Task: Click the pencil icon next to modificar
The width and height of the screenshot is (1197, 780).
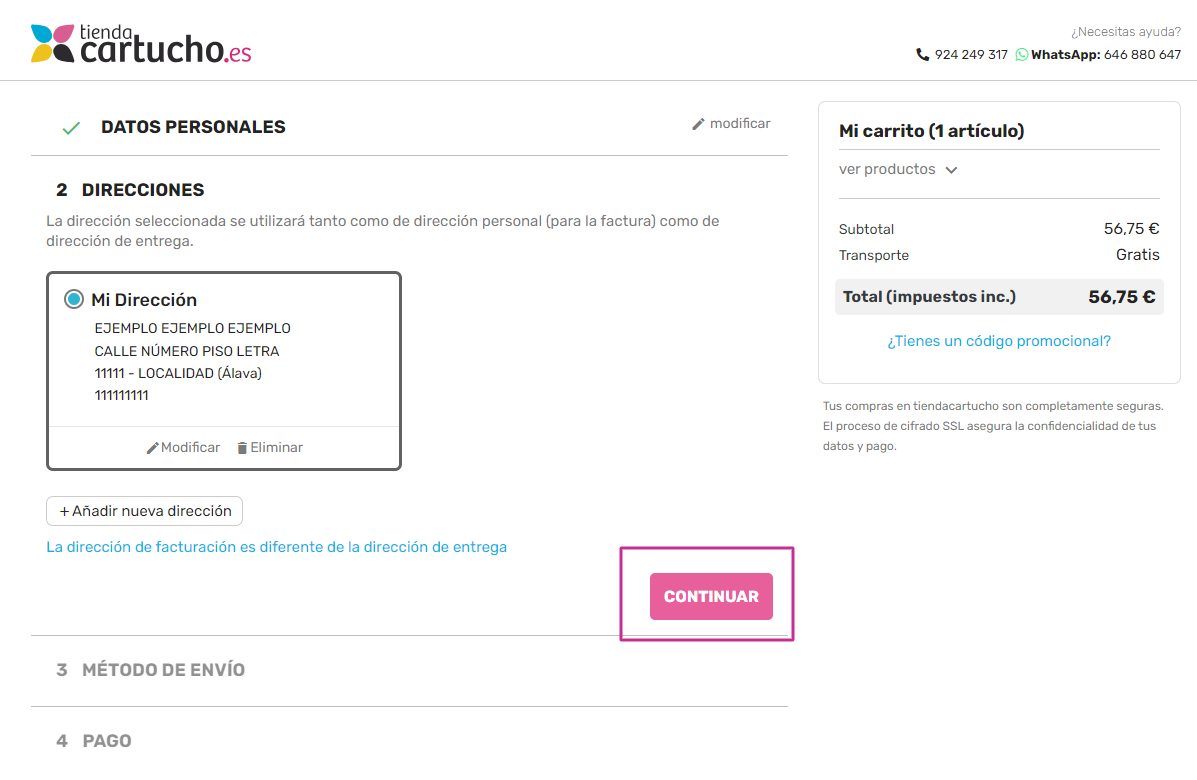Action: pyautogui.click(x=698, y=124)
